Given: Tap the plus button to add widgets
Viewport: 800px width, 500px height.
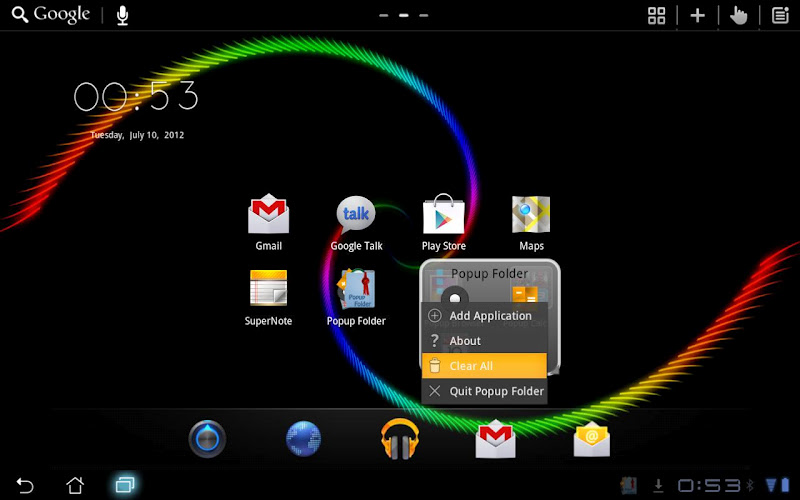Looking at the screenshot, I should 697,15.
